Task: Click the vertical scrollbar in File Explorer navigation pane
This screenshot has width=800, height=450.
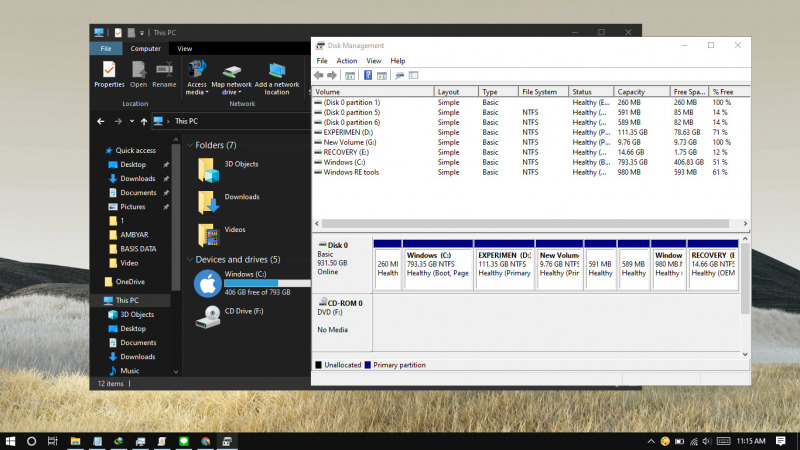Action: point(176,217)
